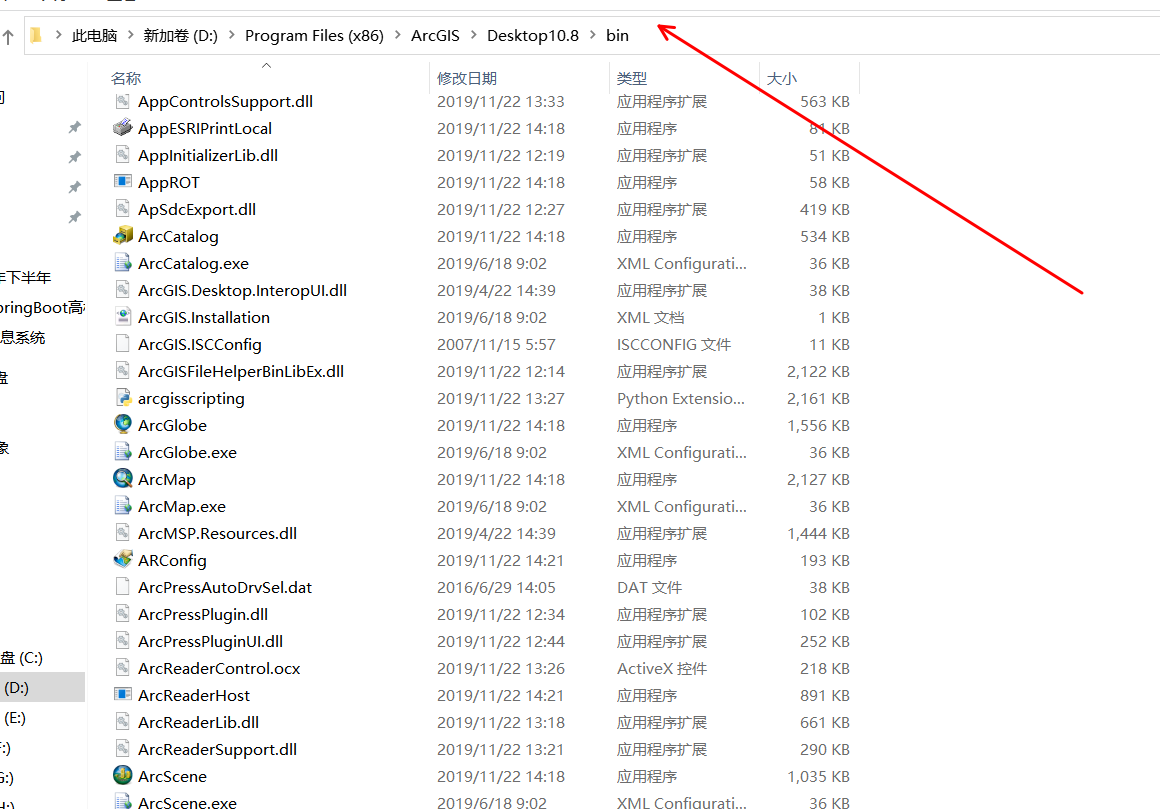
Task: Click the AppInitializerLib.dll file icon
Action: [x=123, y=155]
